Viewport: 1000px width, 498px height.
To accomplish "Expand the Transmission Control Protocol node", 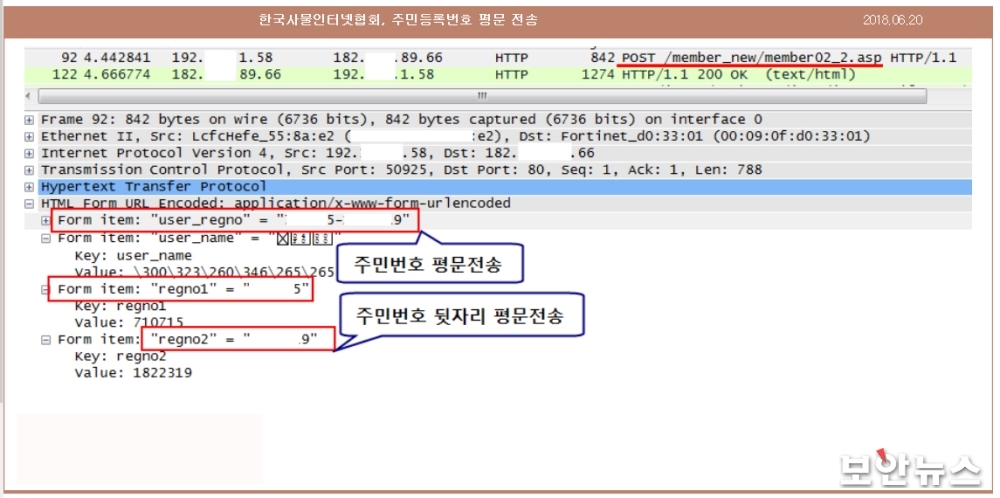I will click(29, 170).
